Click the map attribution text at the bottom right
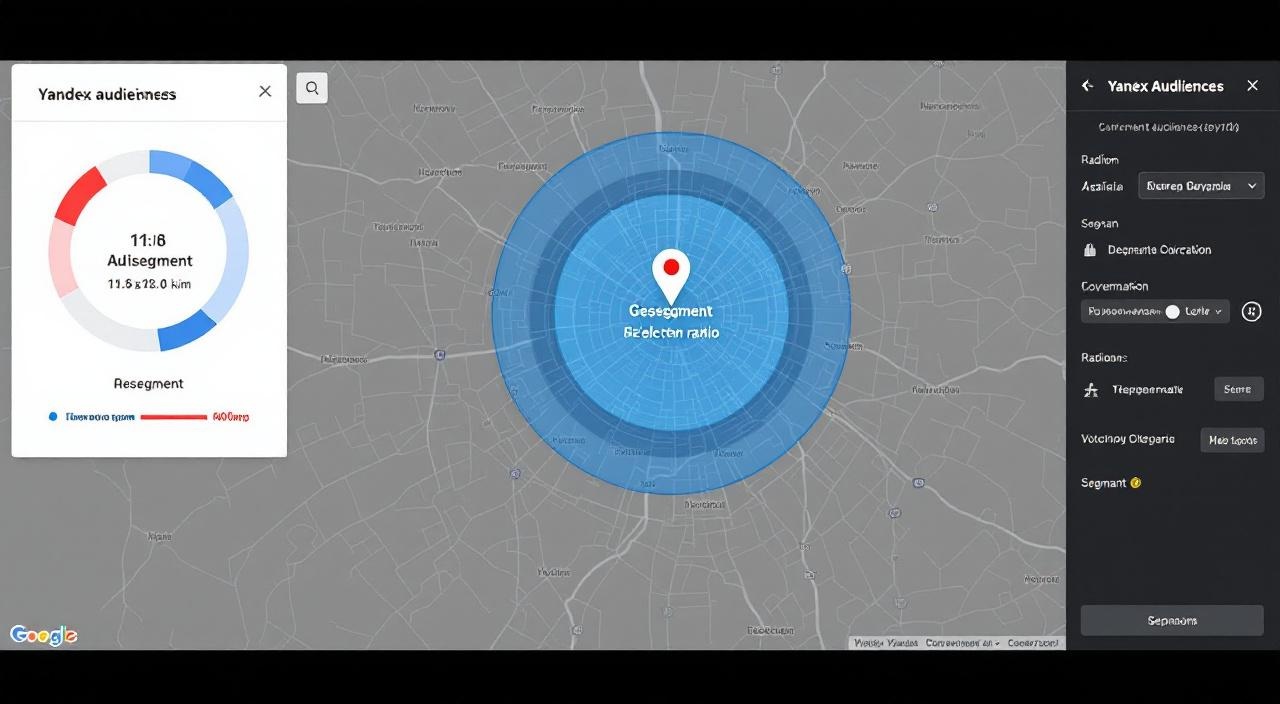 [957, 643]
